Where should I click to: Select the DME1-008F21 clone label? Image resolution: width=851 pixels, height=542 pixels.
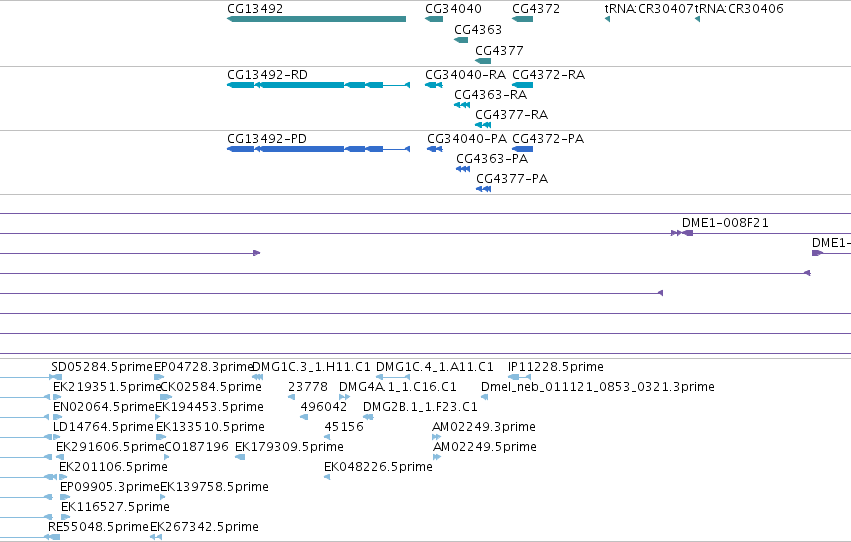(x=725, y=223)
